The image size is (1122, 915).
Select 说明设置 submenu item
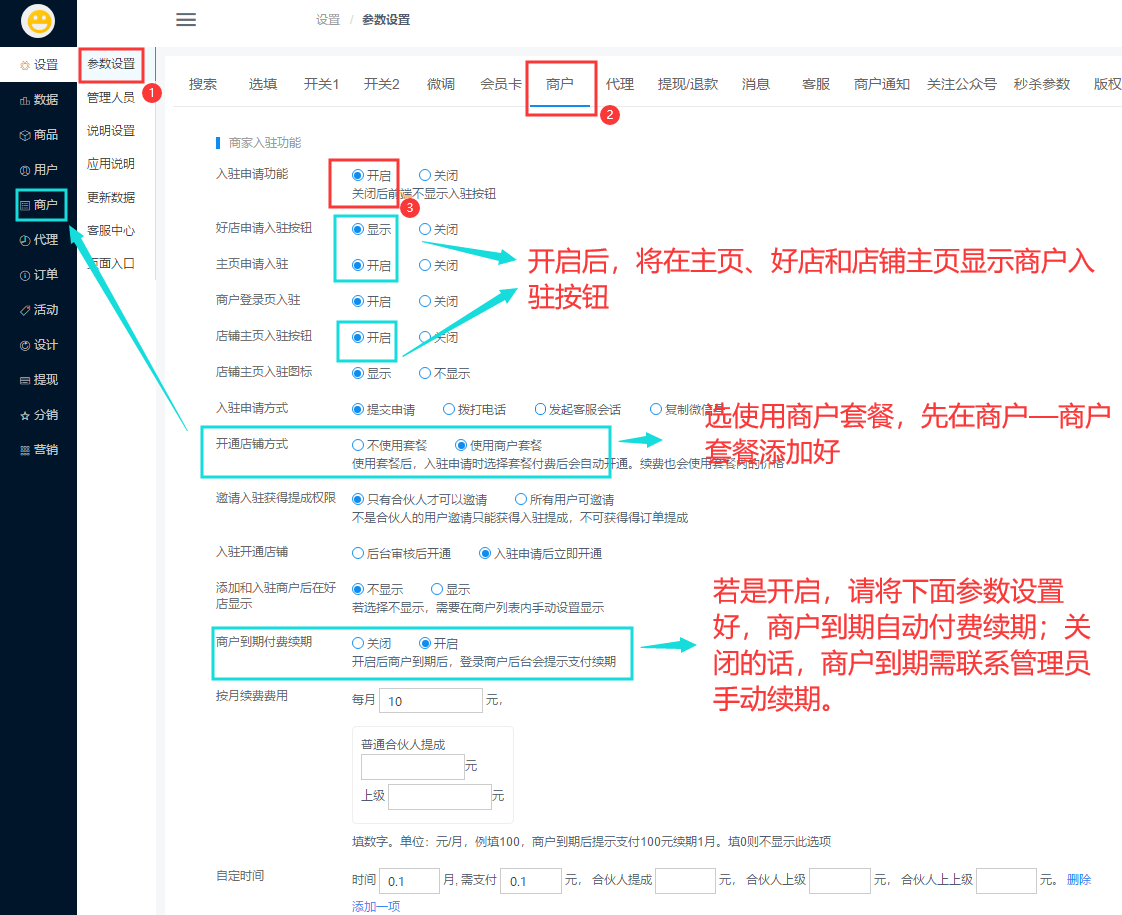pos(111,130)
